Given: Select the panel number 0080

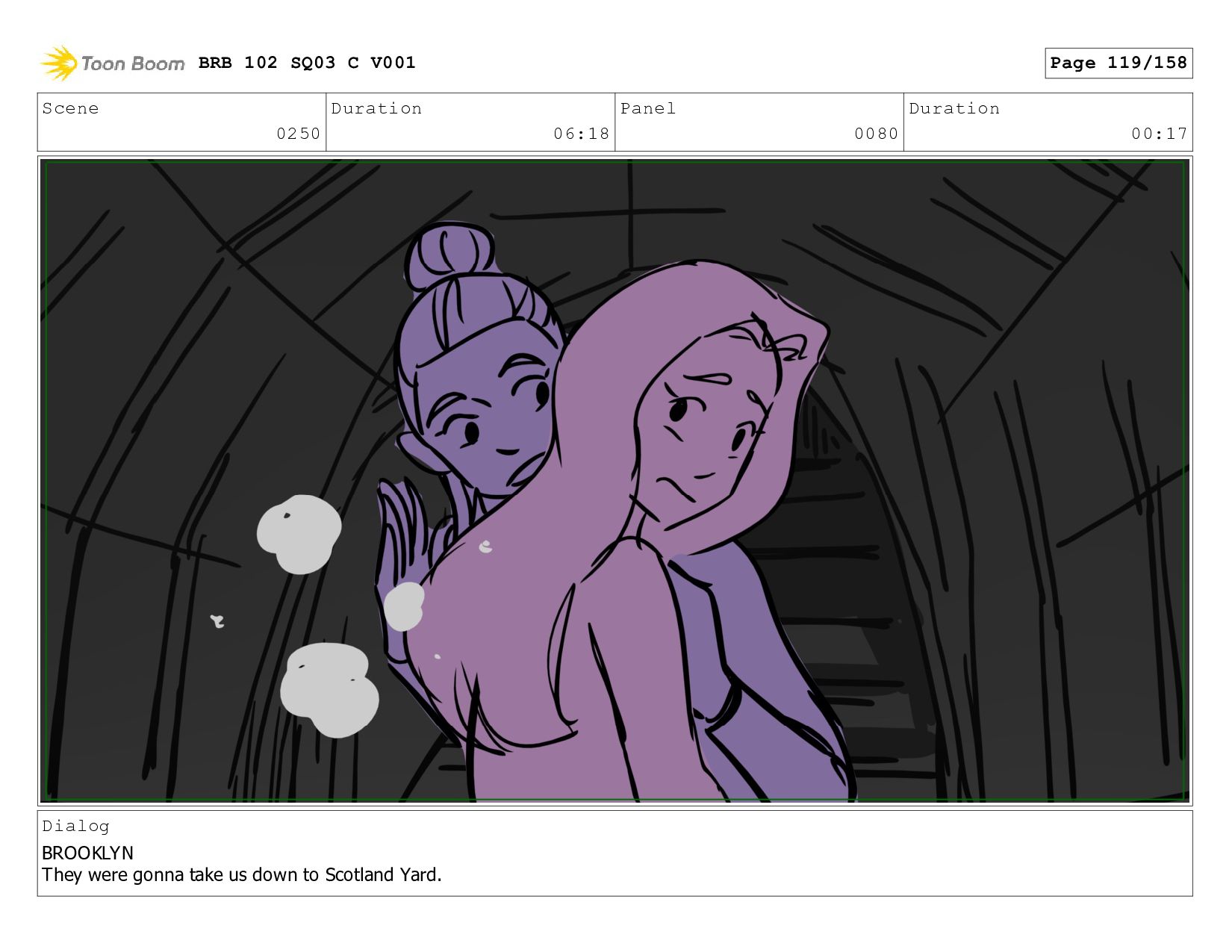Looking at the screenshot, I should click(876, 134).
